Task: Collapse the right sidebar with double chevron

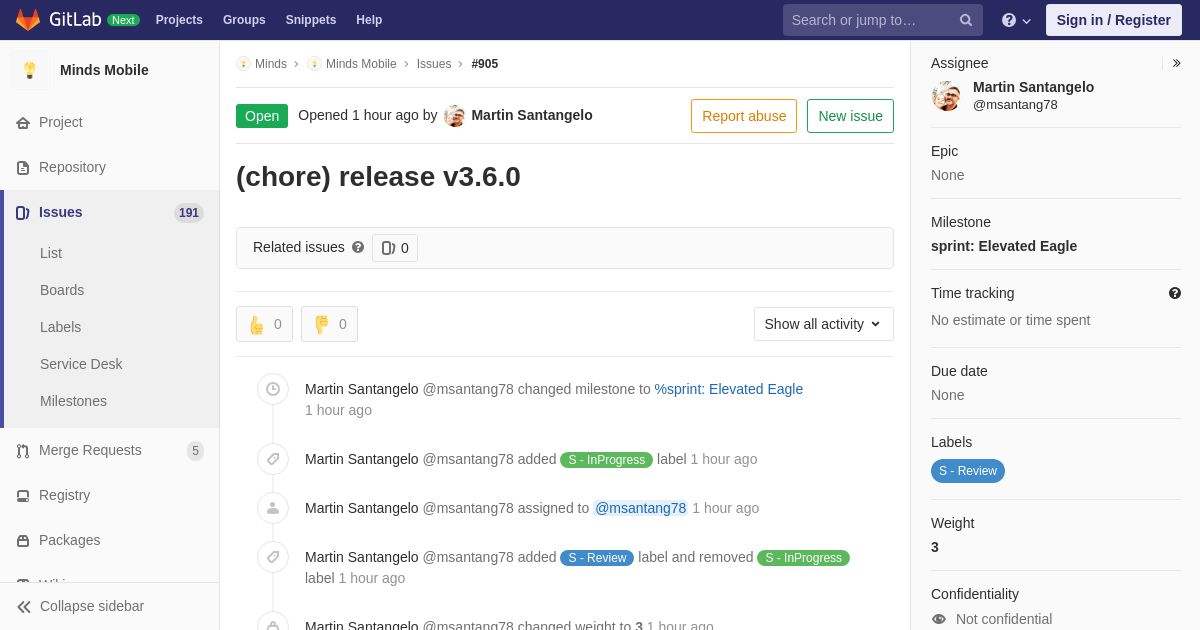Action: 1176,63
